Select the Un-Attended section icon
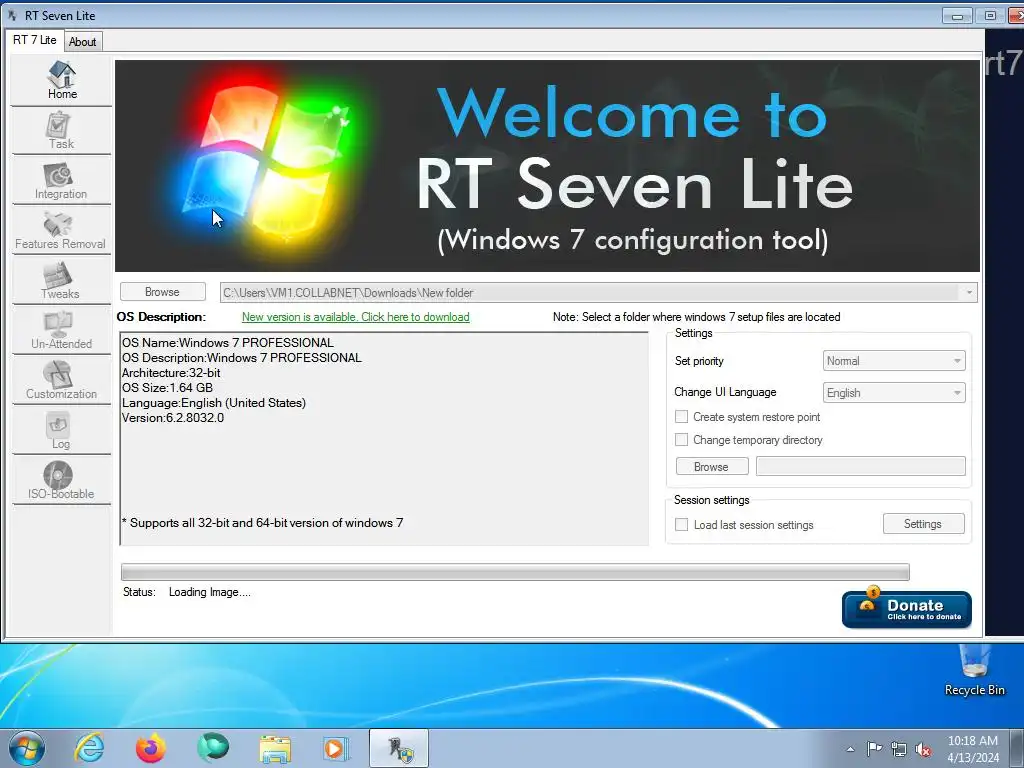Viewport: 1024px width, 768px height. point(61,330)
